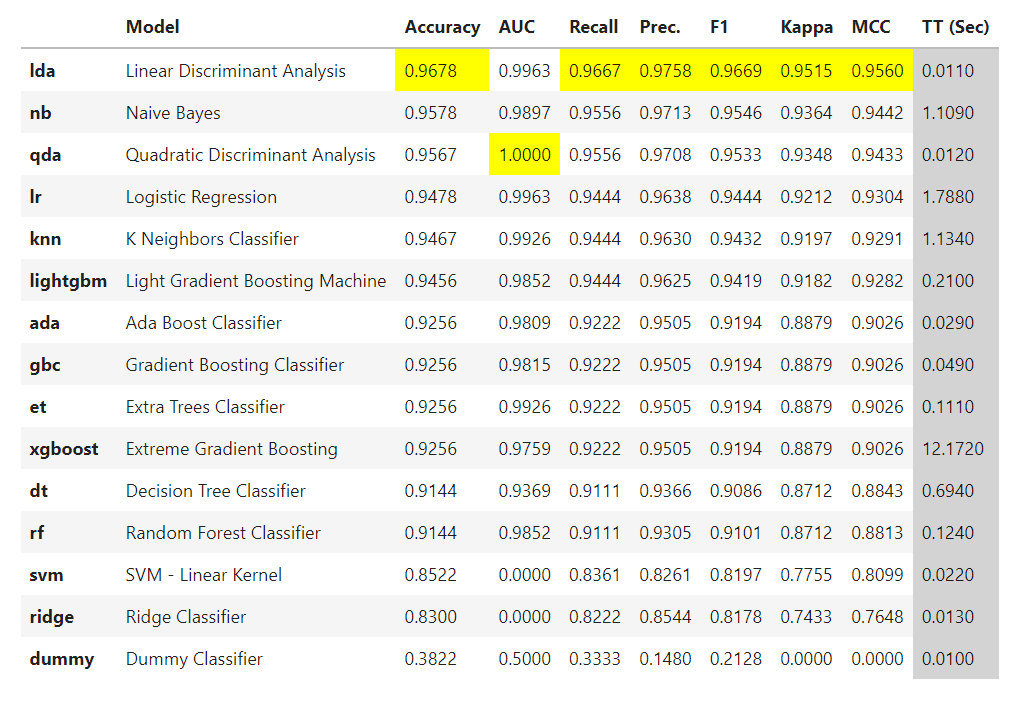The height and width of the screenshot is (704, 1011).
Task: Click the MCC column header
Action: pos(870,27)
